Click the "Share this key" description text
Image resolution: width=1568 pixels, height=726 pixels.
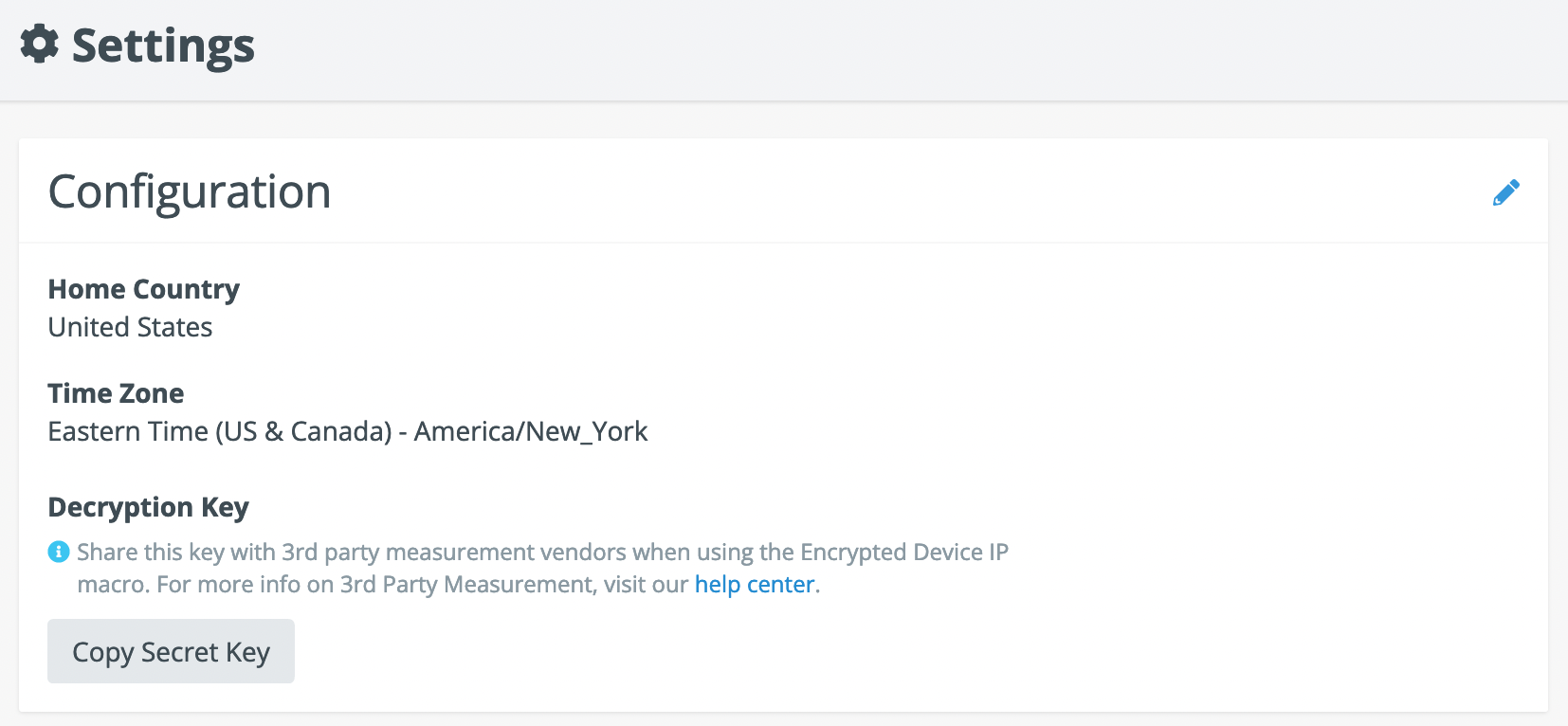[150, 552]
